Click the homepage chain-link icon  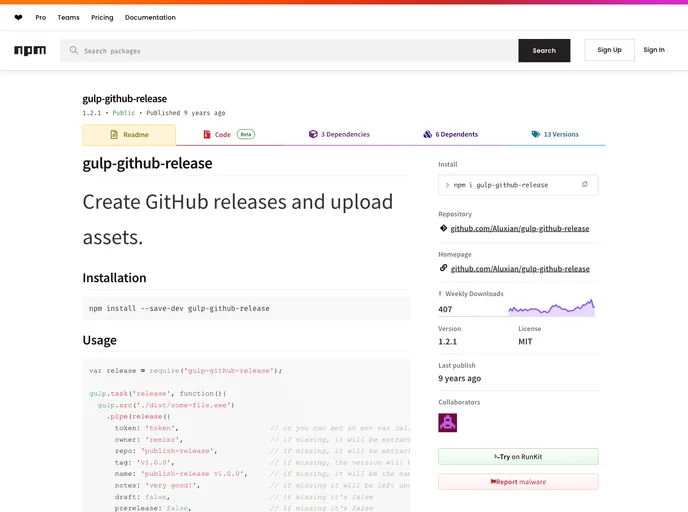443,268
